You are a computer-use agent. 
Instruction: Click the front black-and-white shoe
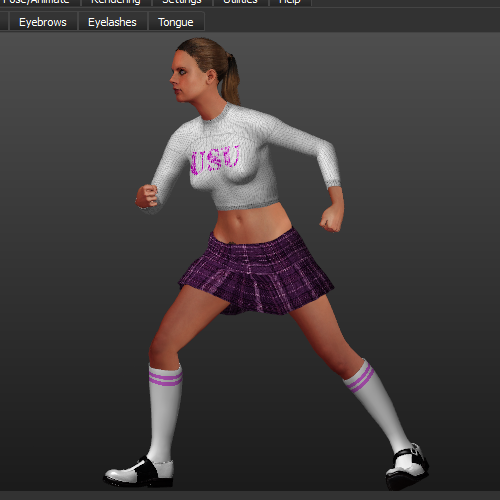point(140,472)
